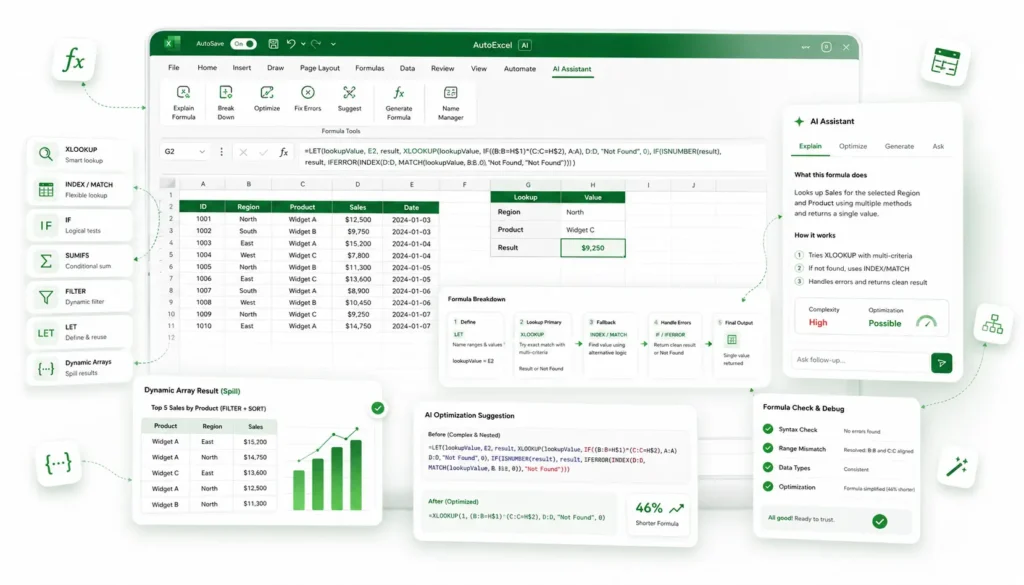Viewport: 1024px width, 585px height.
Task: Open the Optimize tab in AI Assistant
Action: (x=853, y=146)
